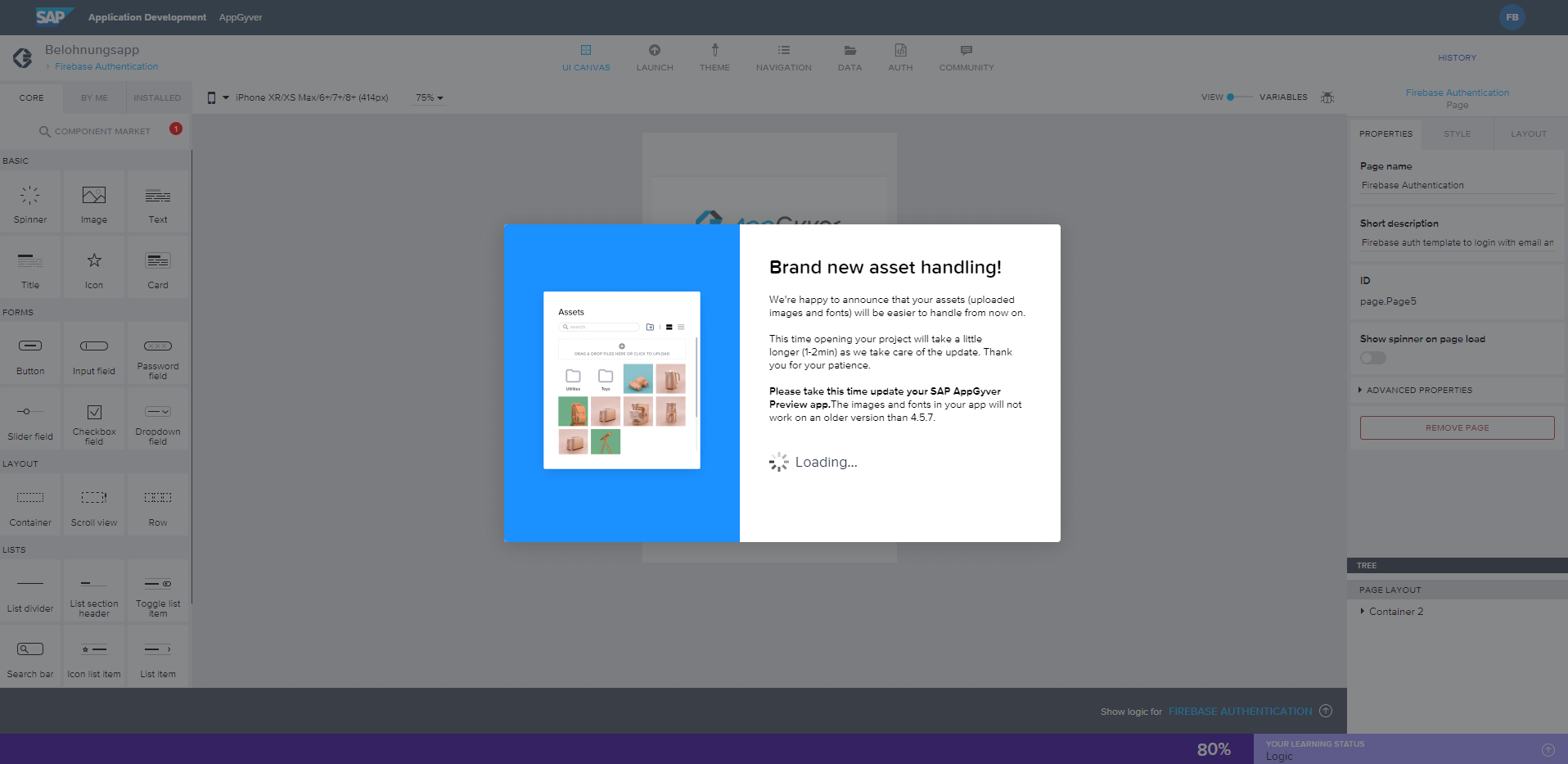Add a Password field component
This screenshot has height=764, width=1568.
coord(158,355)
